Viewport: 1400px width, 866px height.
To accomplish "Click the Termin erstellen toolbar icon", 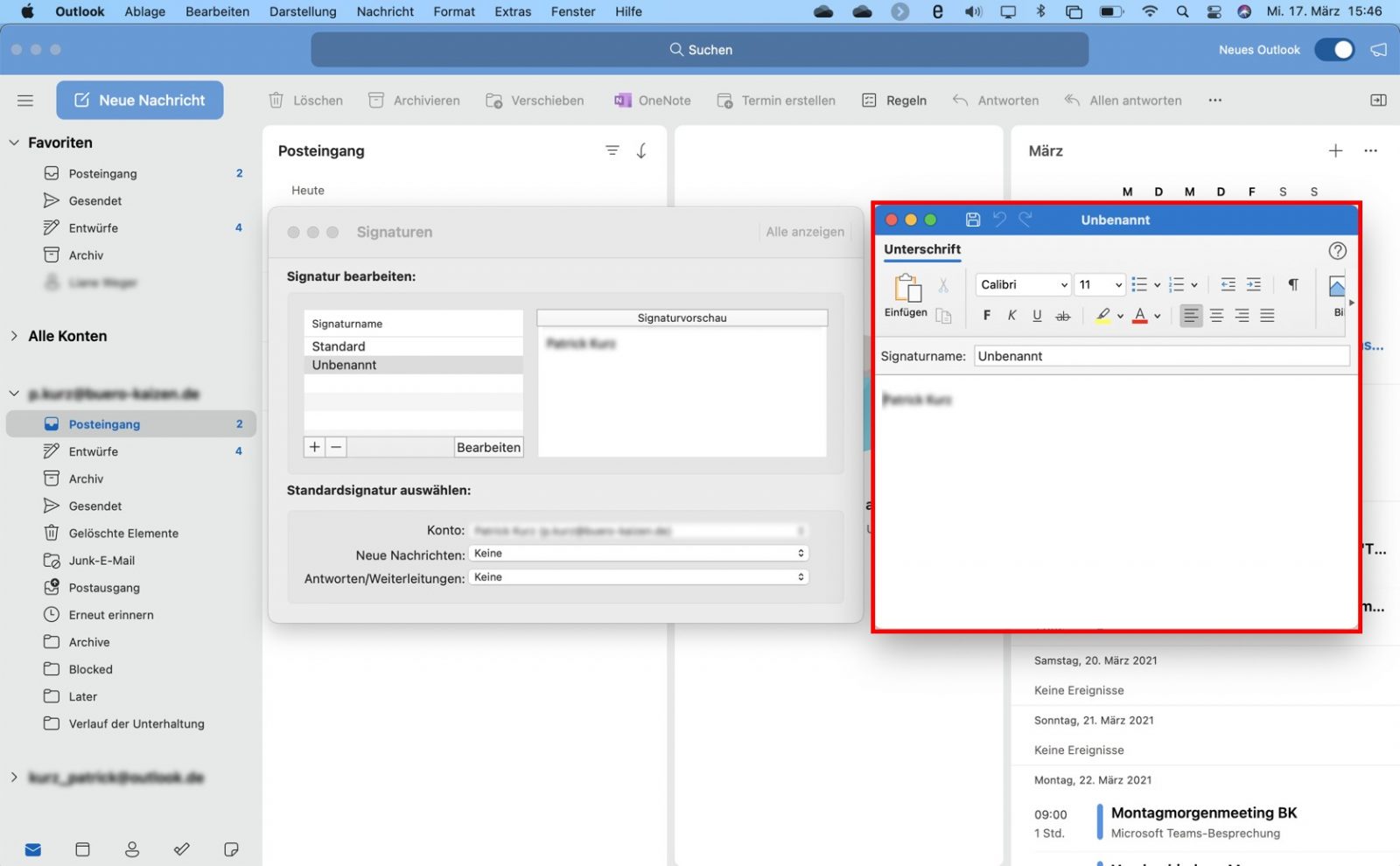I will point(724,100).
